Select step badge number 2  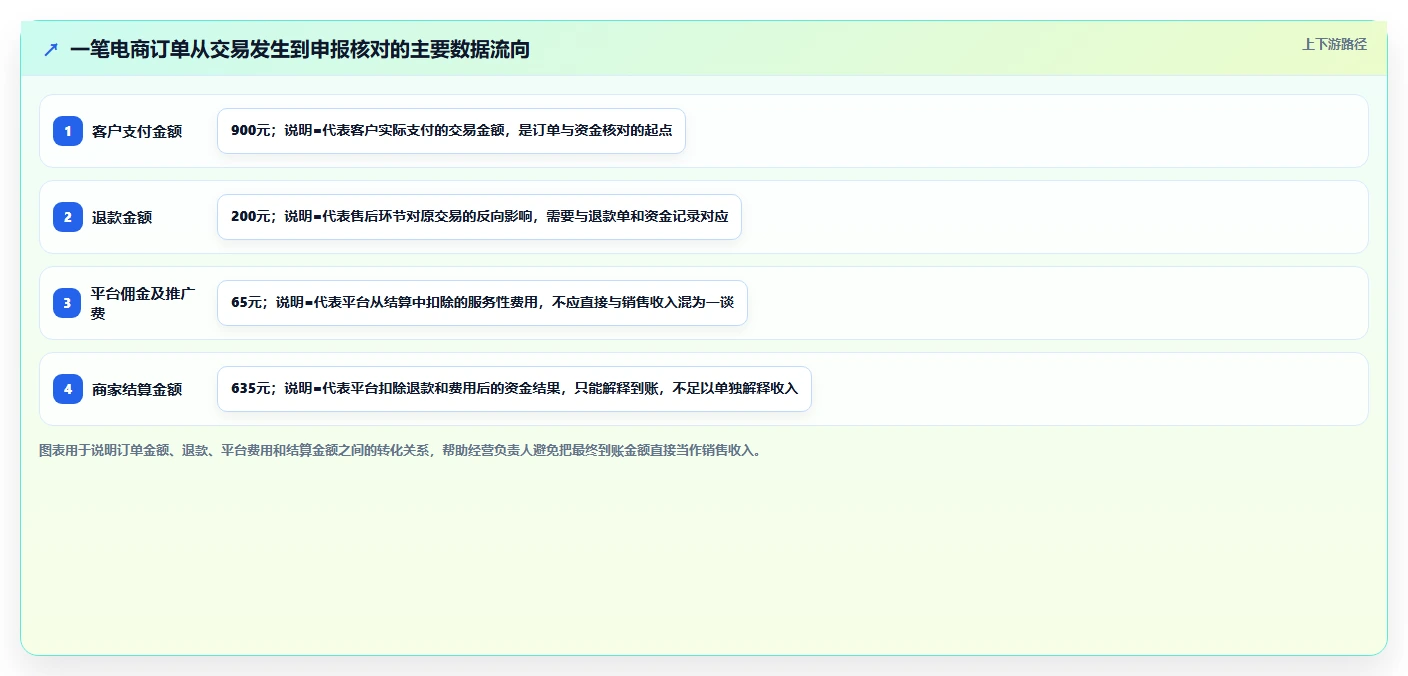coord(68,217)
